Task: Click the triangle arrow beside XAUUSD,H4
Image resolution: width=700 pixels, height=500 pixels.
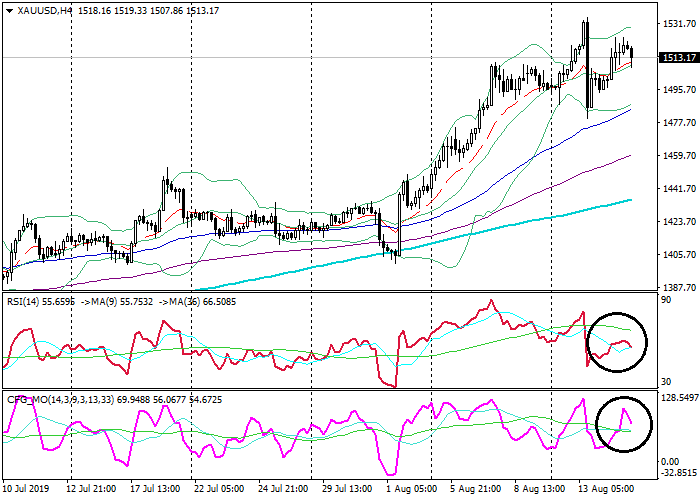Action: point(8,10)
